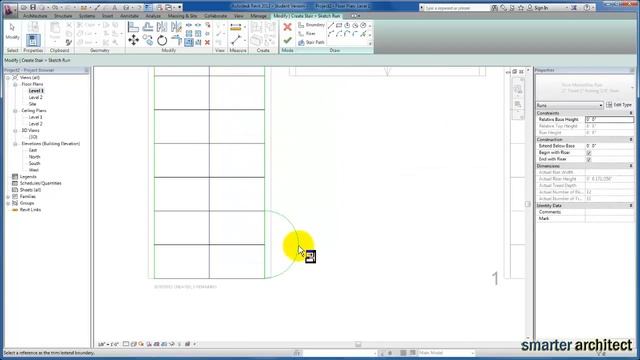
Task: Click Sign In in the title bar
Action: [540, 8]
